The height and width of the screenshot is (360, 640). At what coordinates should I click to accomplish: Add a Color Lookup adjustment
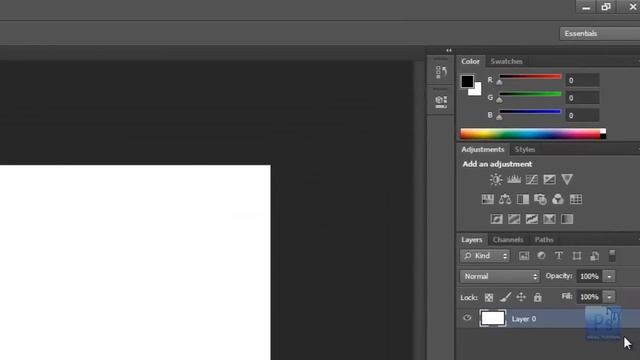576,199
